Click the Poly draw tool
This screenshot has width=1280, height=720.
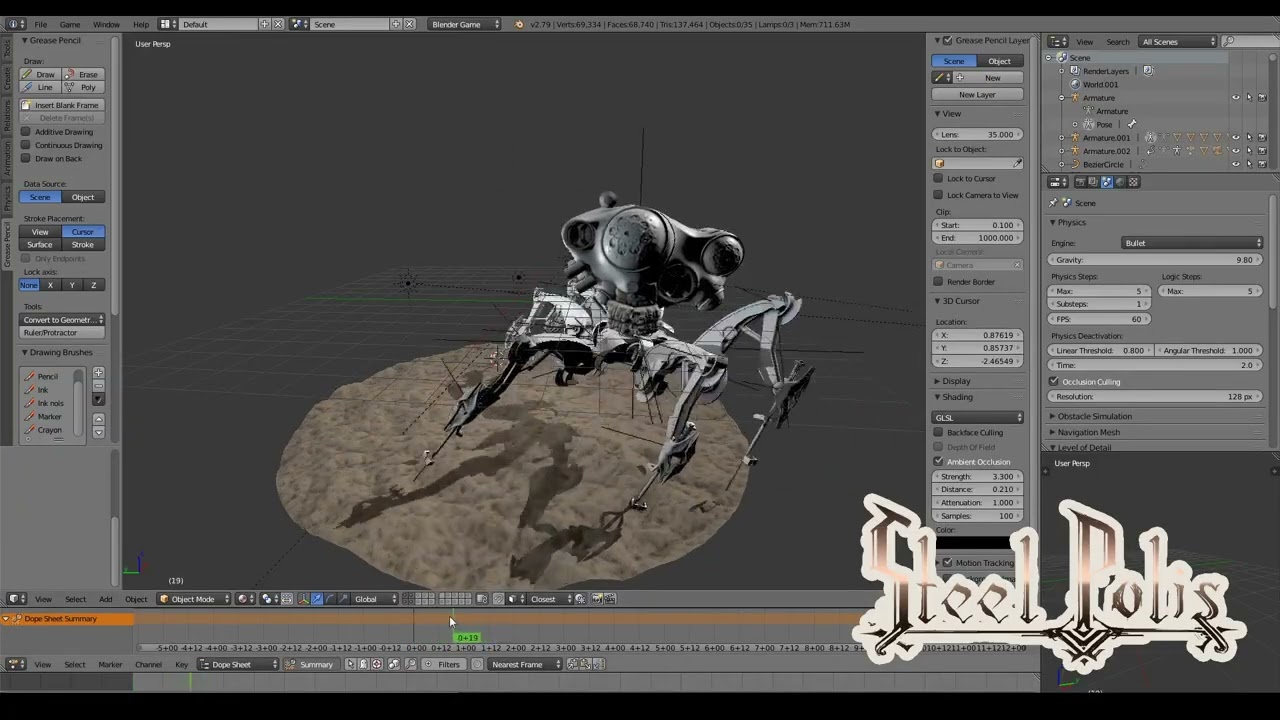82,87
